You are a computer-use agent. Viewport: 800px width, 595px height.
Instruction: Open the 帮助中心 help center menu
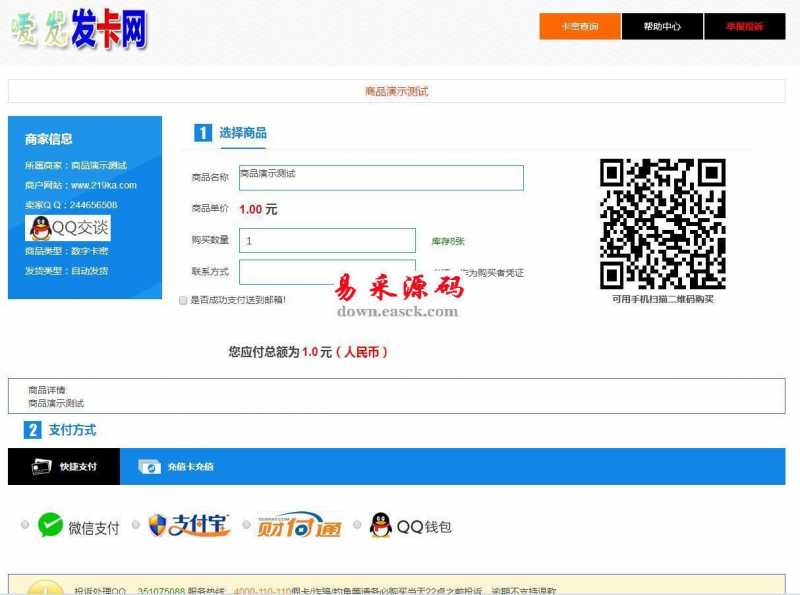662,27
